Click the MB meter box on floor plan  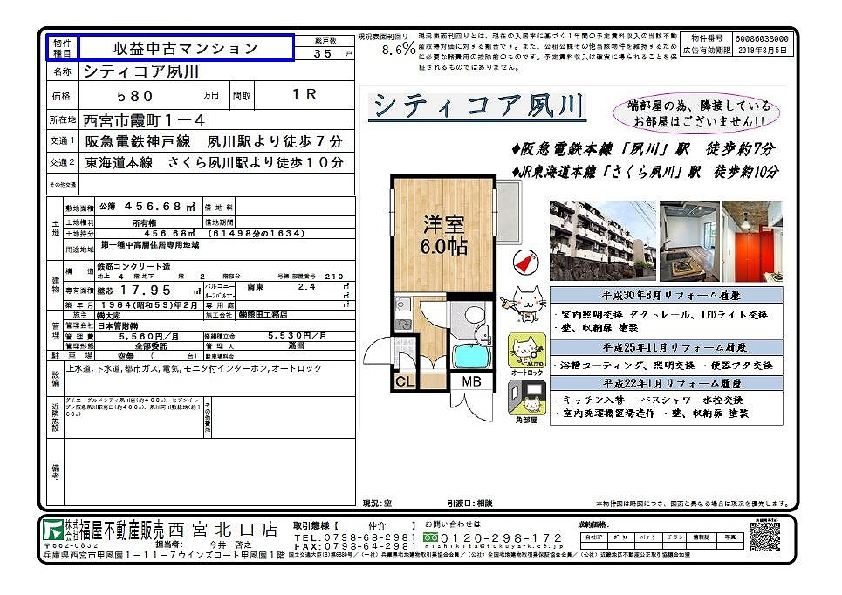(x=470, y=381)
